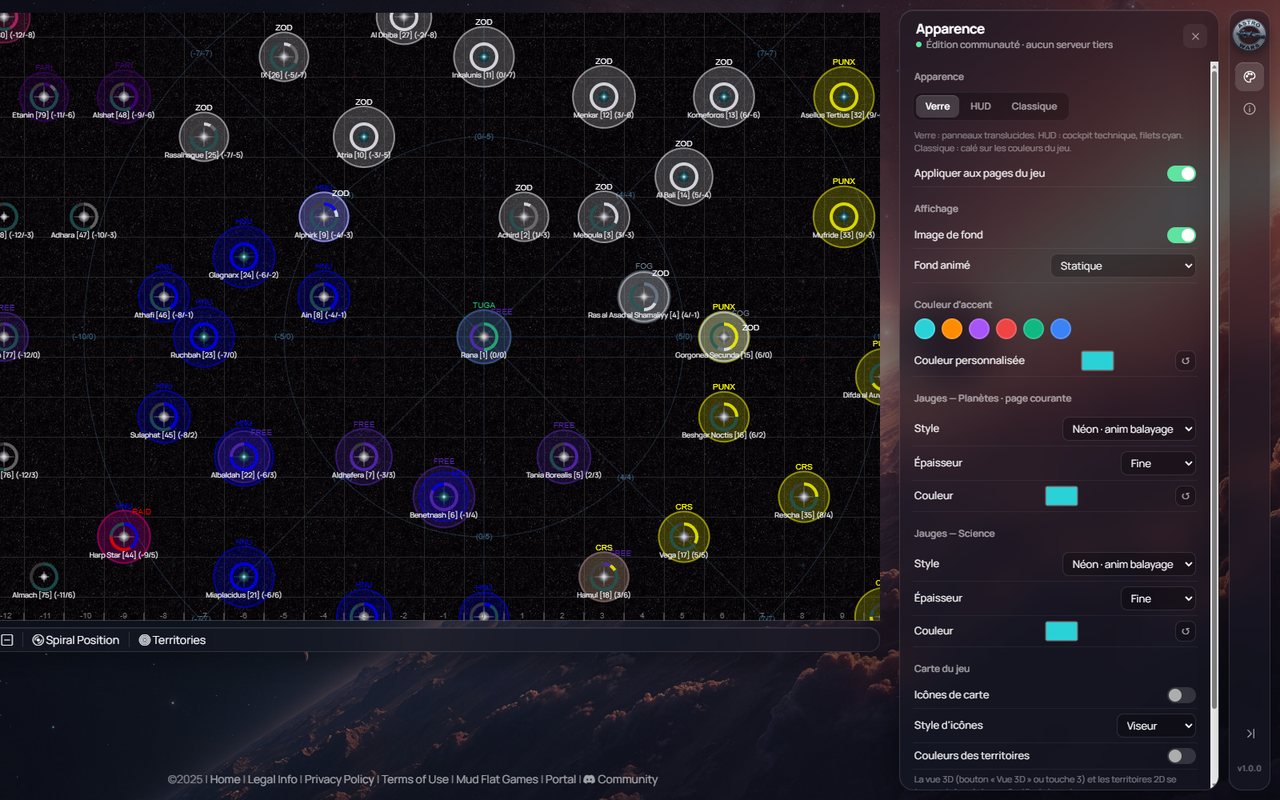1280x800 pixels.
Task: Pick the orange accent color
Action: tap(952, 329)
